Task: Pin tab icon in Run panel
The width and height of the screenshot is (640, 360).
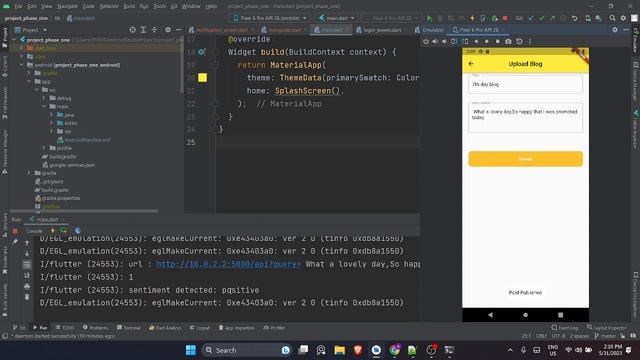Action: pos(15,242)
